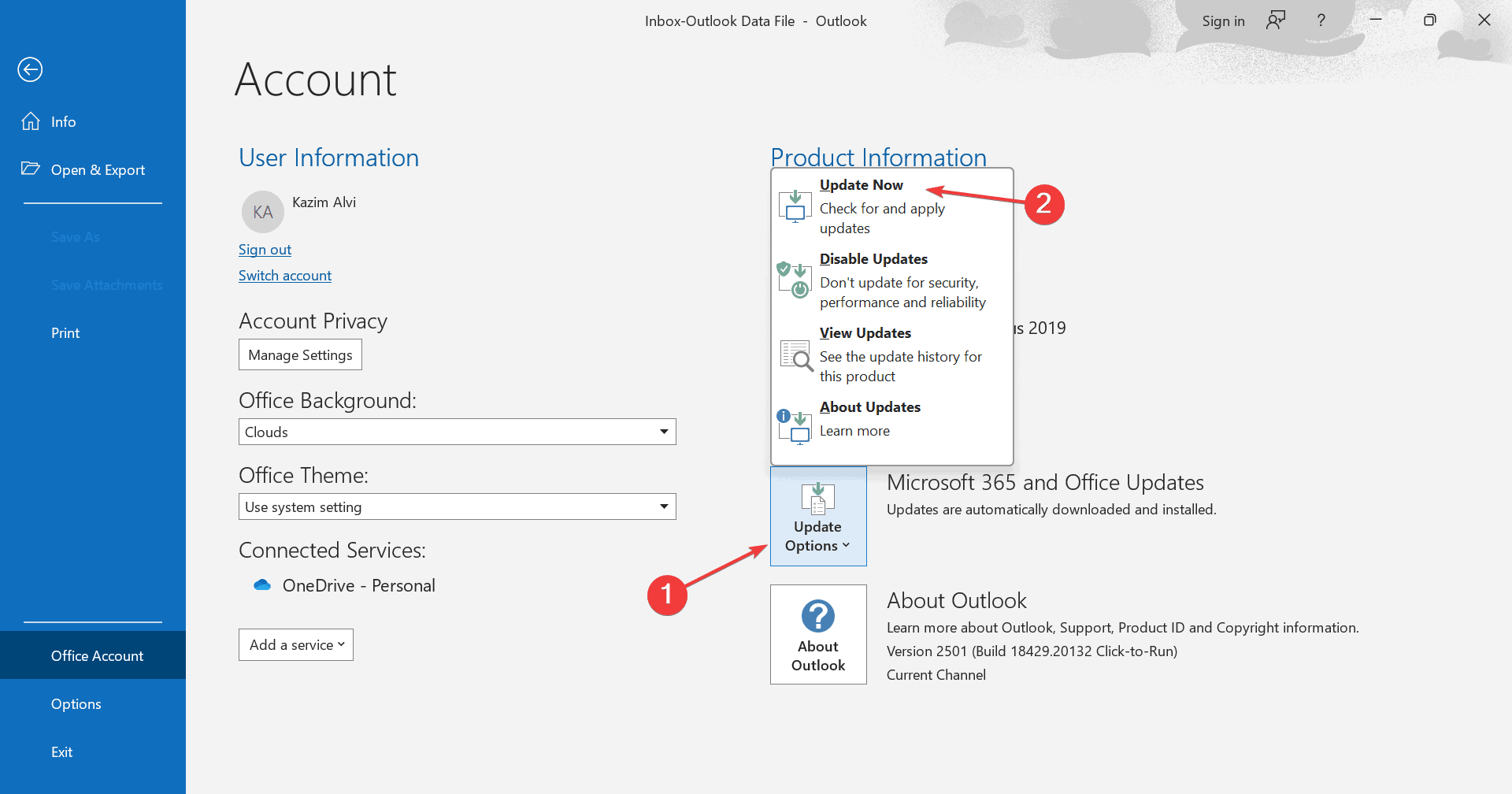Click the OneDrive - Personal service text
The height and width of the screenshot is (794, 1512).
click(x=358, y=585)
